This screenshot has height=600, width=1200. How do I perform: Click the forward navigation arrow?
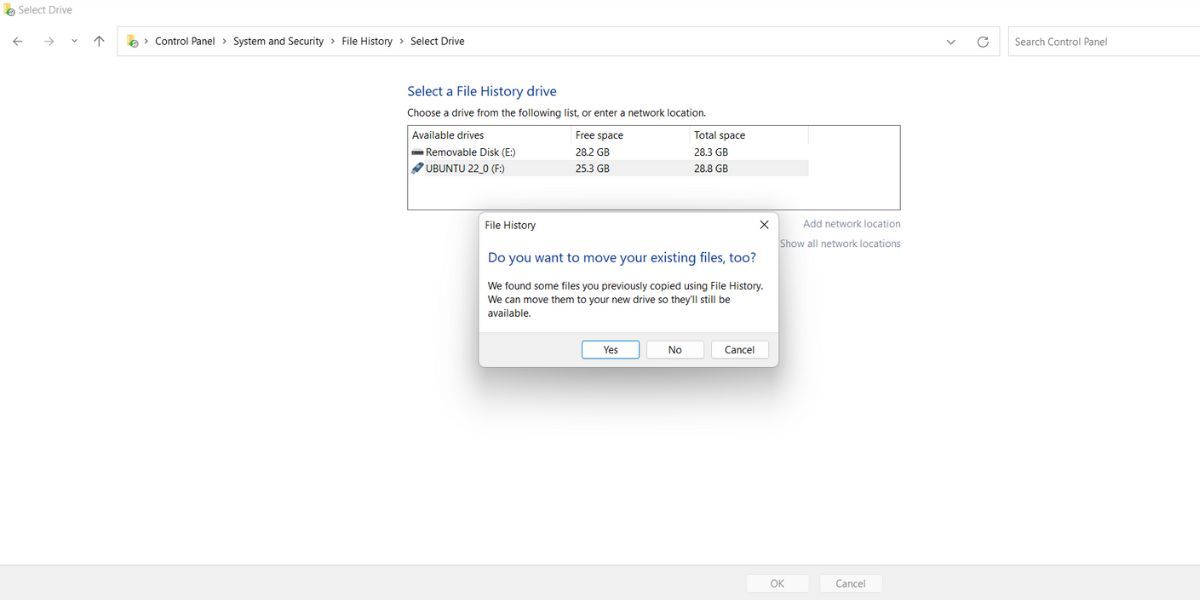pos(48,41)
